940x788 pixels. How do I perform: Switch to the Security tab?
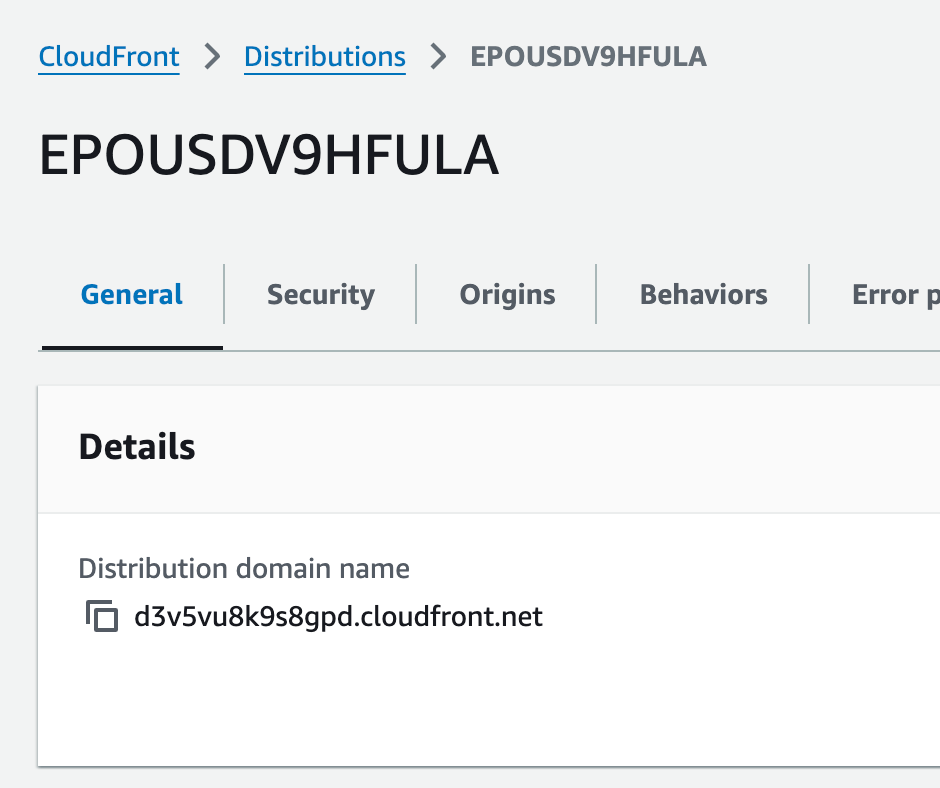(321, 295)
